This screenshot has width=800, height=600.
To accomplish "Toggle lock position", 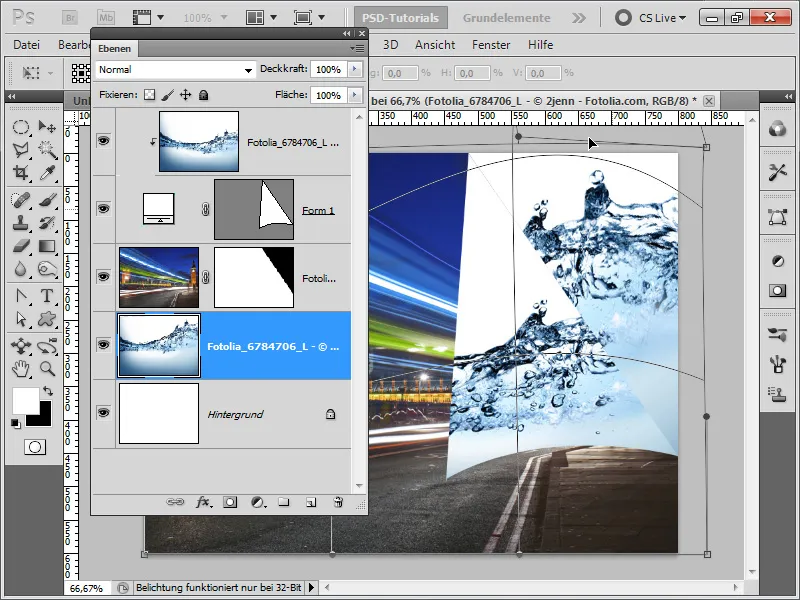I will (x=185, y=95).
